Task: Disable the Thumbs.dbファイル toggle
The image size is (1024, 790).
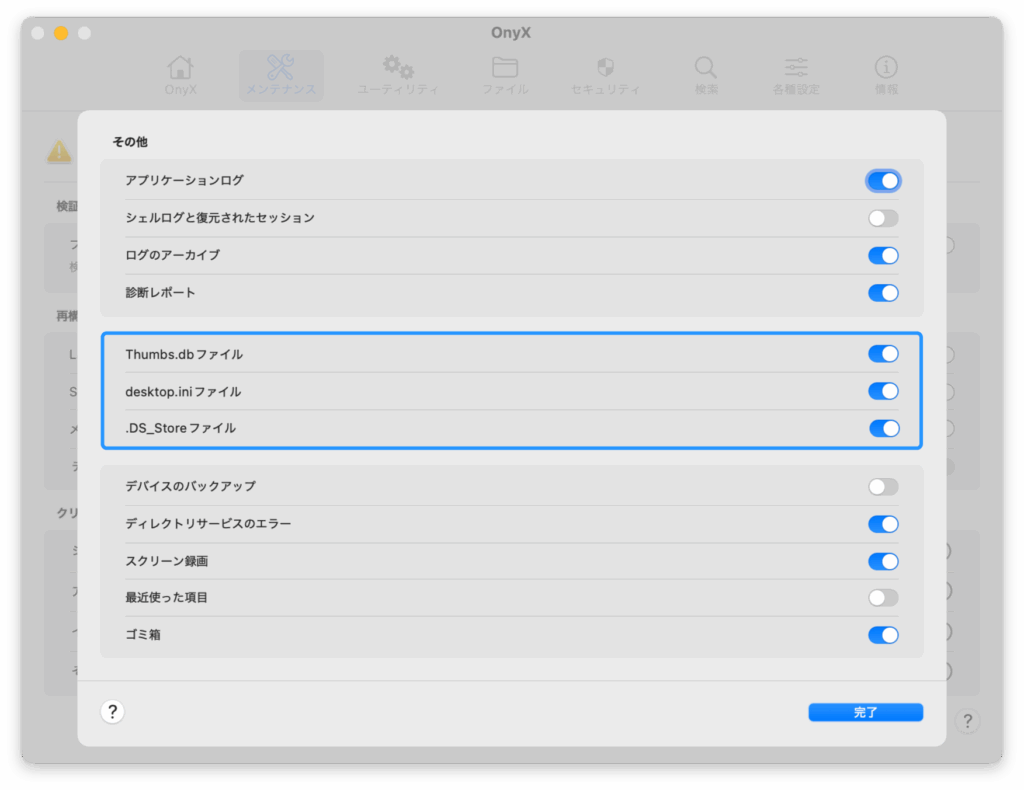Action: pos(883,354)
